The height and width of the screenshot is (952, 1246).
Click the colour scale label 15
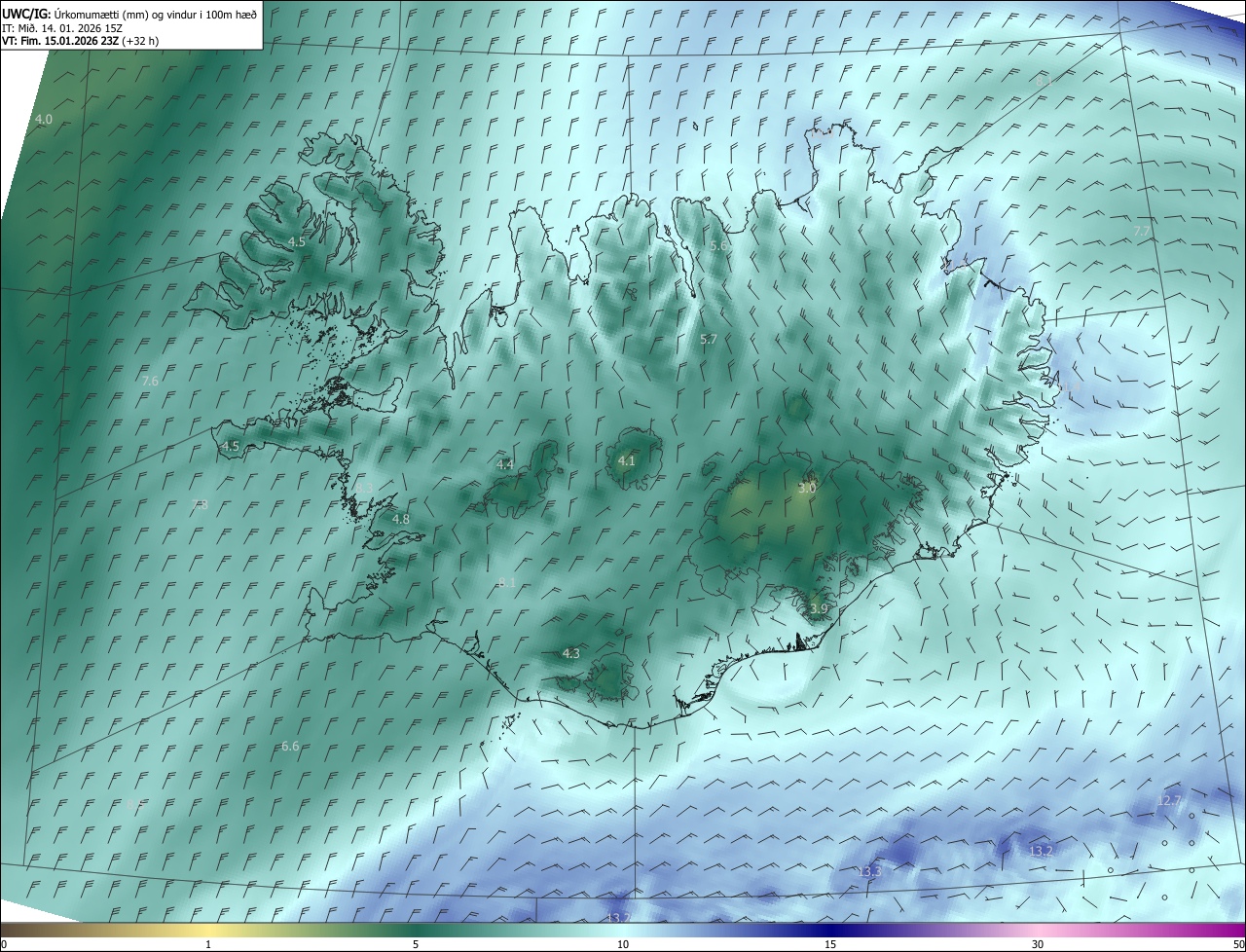pos(830,944)
